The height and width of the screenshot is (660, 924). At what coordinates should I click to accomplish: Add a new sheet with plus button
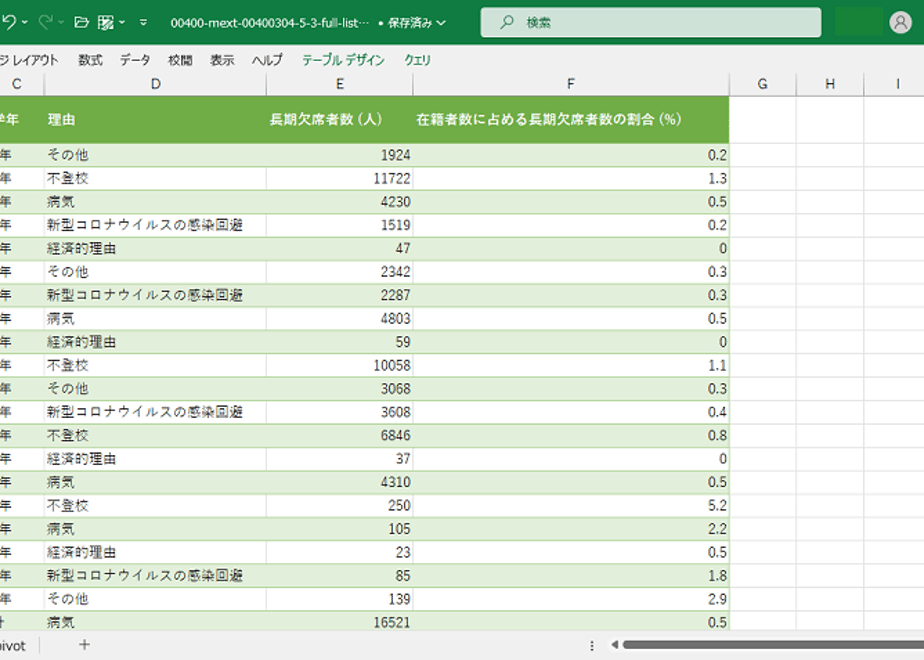point(84,645)
